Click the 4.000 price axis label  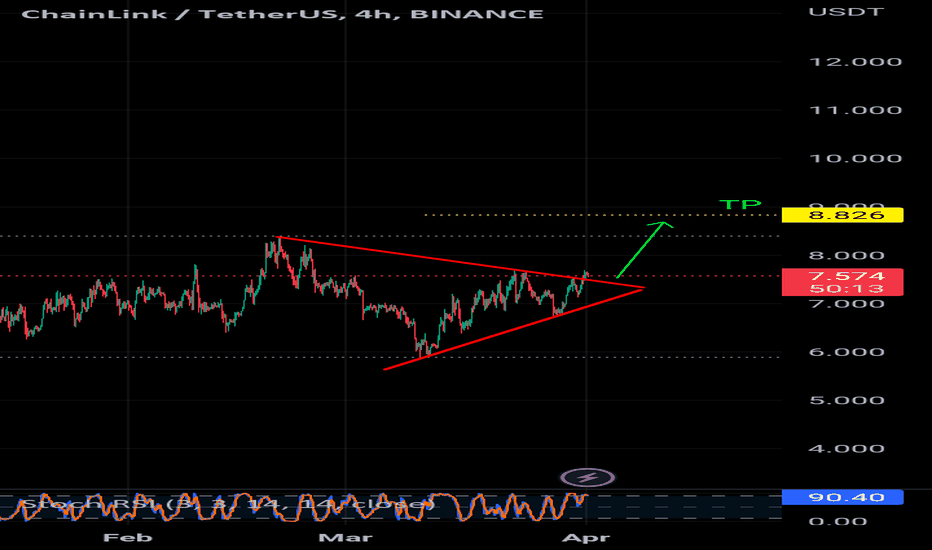tap(846, 449)
